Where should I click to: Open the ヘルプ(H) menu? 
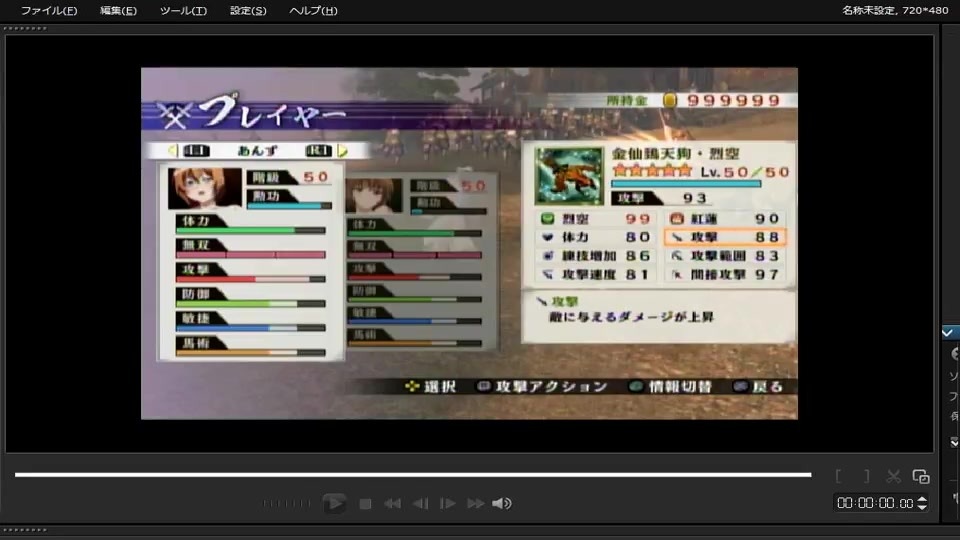(313, 10)
